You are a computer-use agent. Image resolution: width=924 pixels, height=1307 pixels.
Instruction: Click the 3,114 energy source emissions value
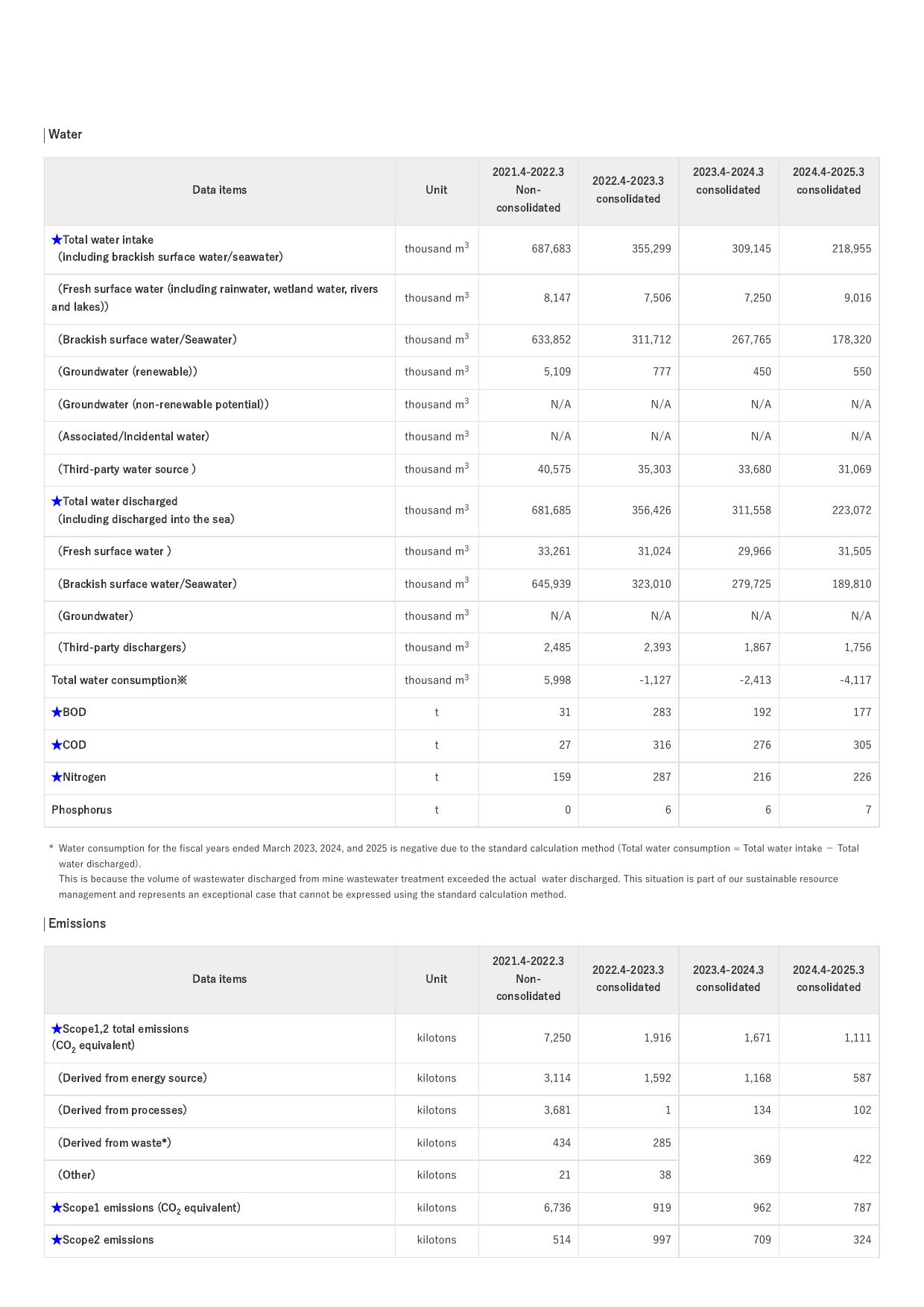tap(557, 1078)
